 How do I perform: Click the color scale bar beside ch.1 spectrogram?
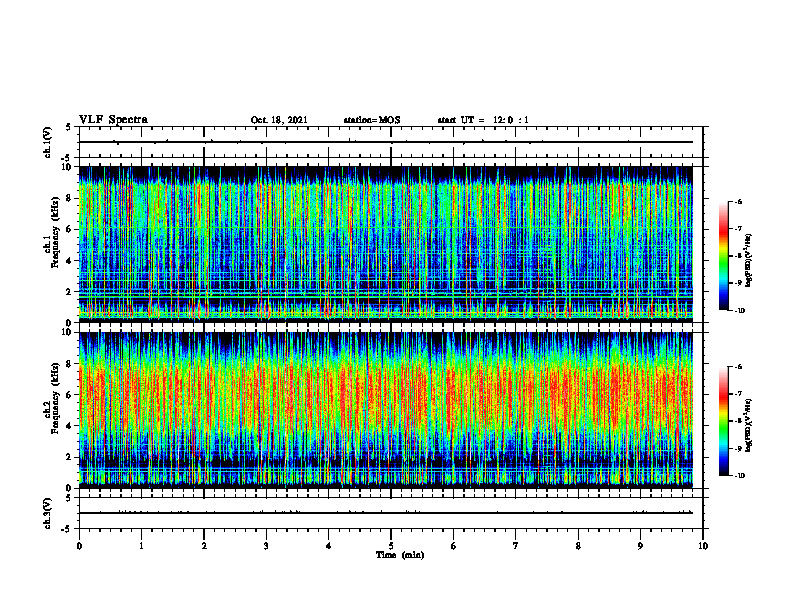pos(723,256)
